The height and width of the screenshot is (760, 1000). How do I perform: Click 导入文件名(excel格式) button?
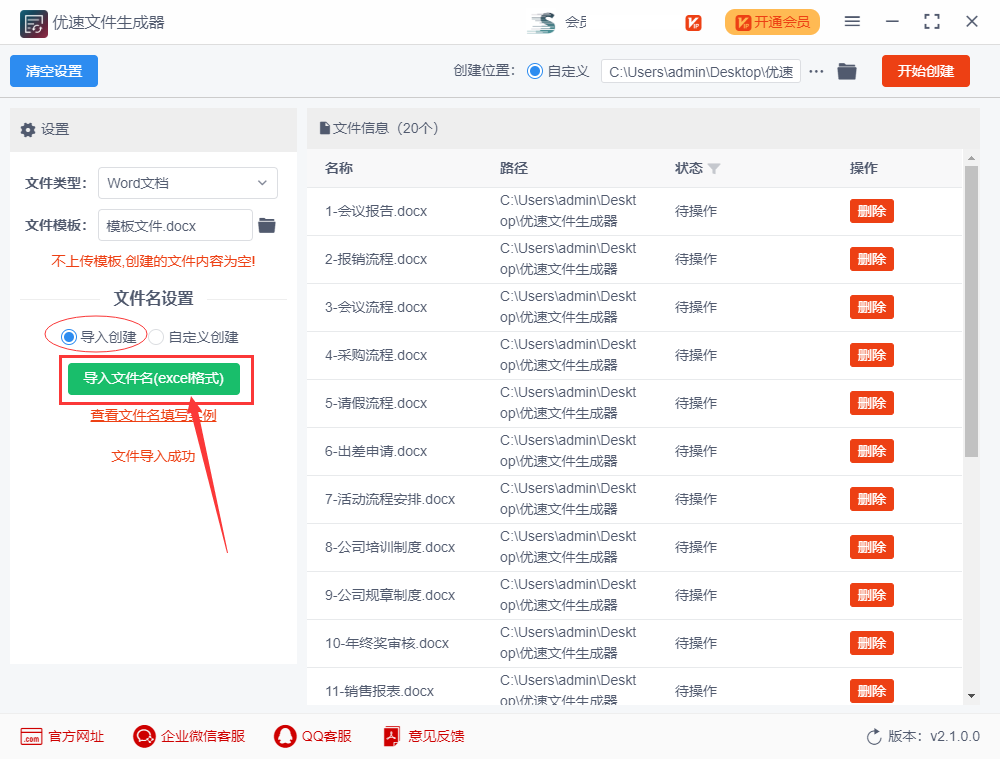[x=154, y=379]
